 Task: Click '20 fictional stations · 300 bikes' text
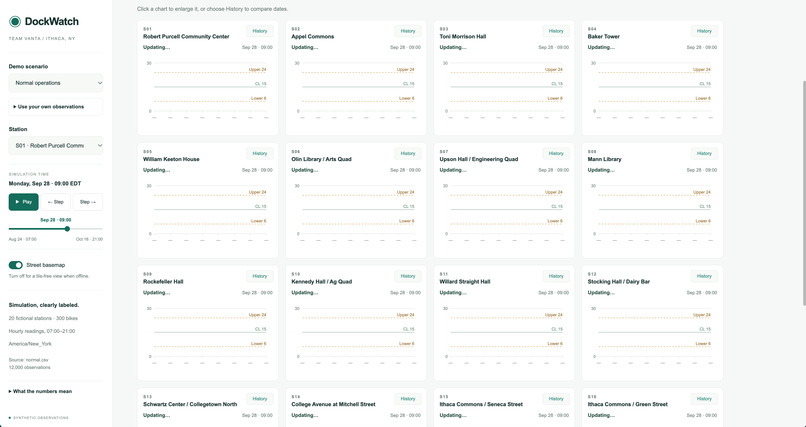pyautogui.click(x=43, y=318)
